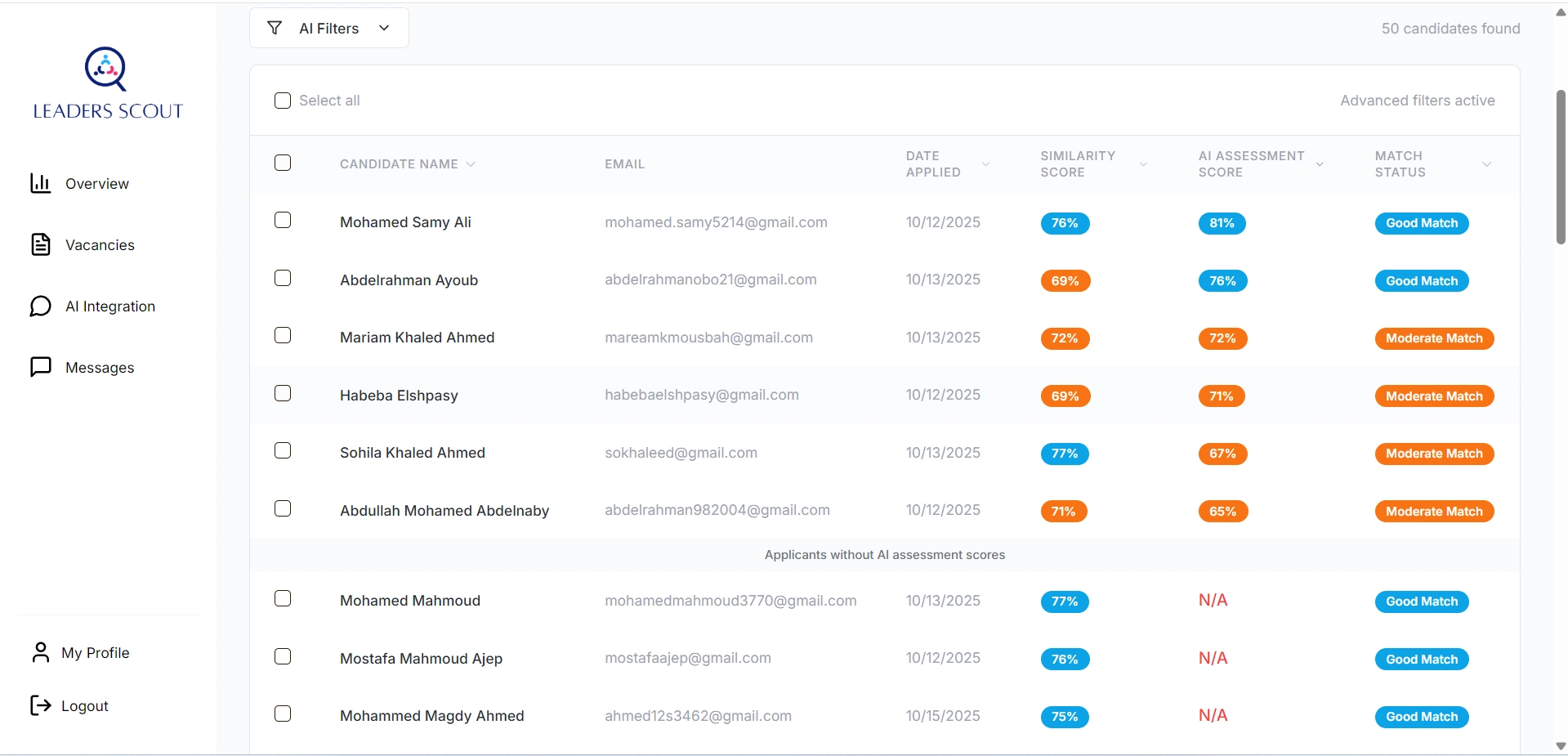Screen dimensions: 1568x756
Task: Expand the Match Status column dropdown
Action: (1486, 163)
